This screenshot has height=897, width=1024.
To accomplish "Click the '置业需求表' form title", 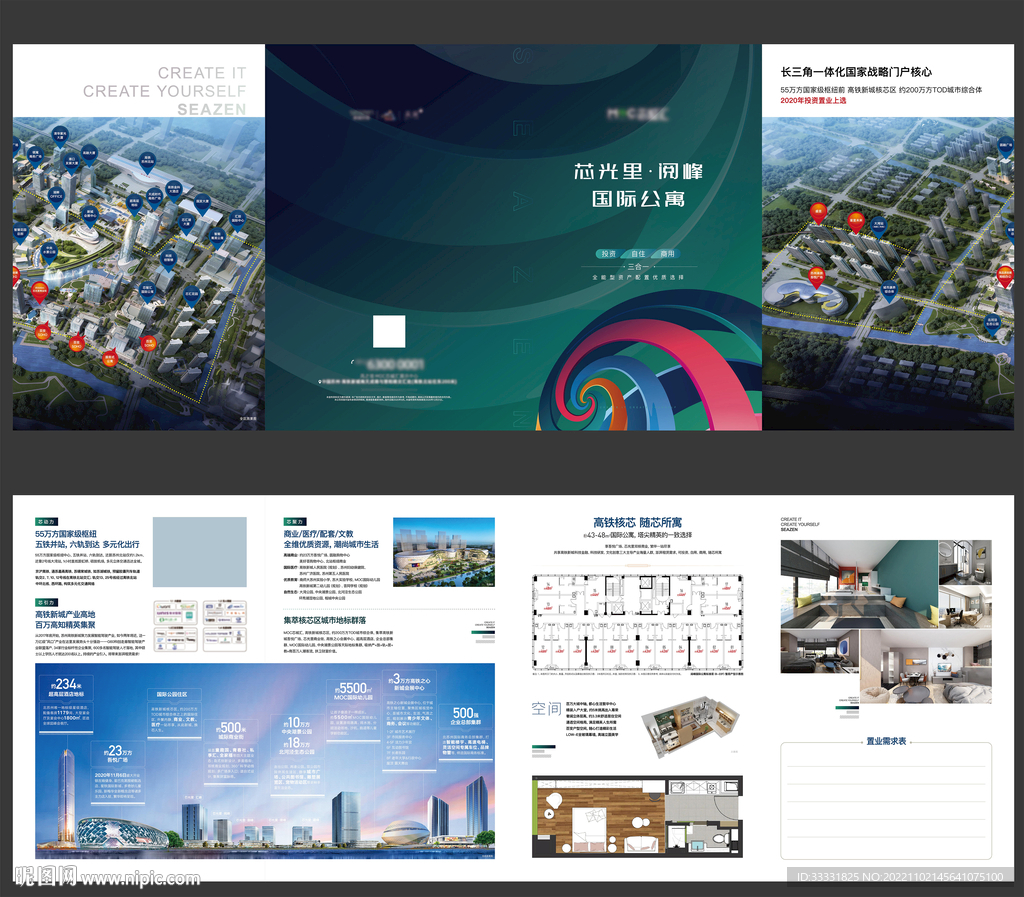I will pos(886,742).
